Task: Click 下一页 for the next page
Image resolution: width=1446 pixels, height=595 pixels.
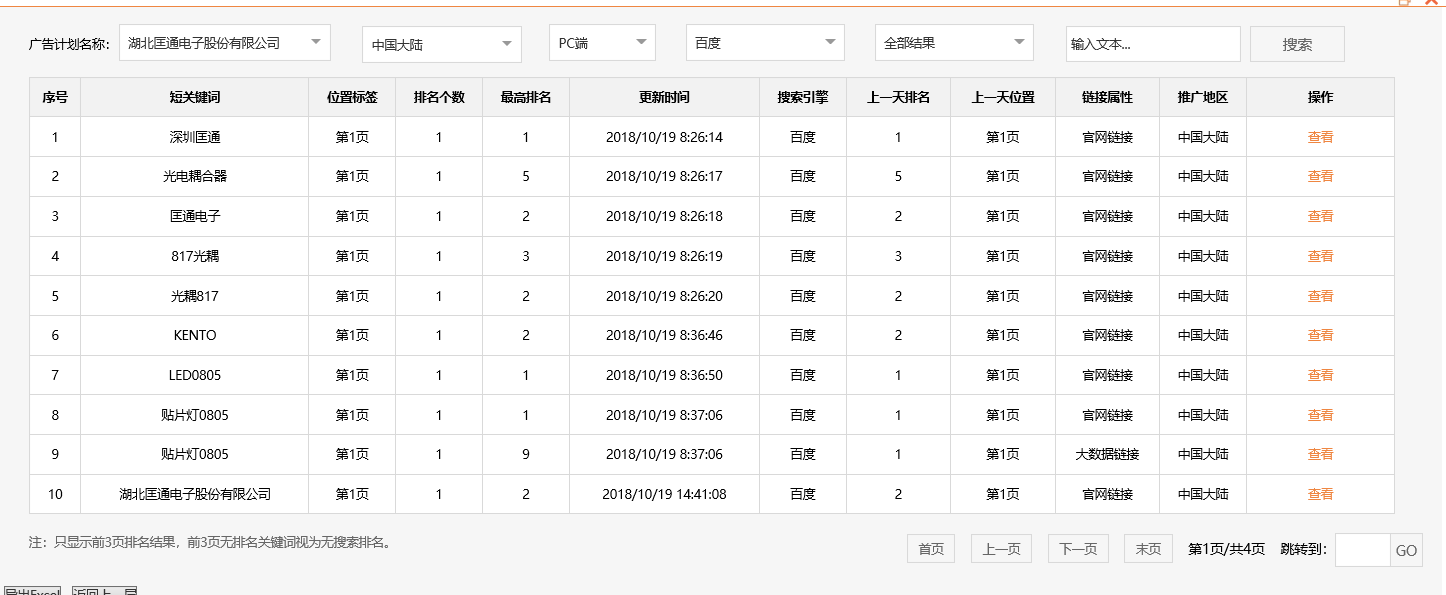Action: (x=1078, y=548)
